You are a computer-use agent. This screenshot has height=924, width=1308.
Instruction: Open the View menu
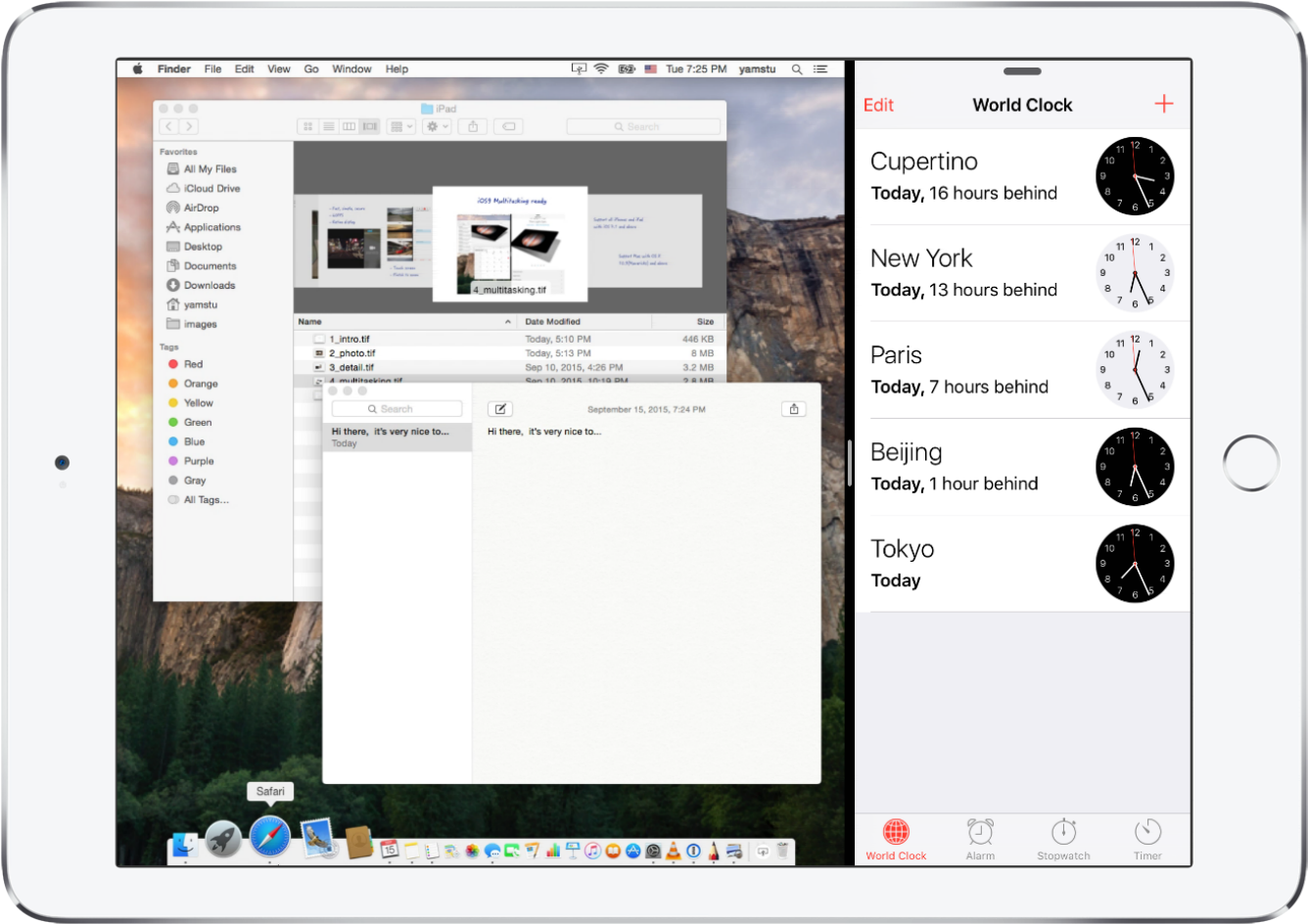click(x=279, y=69)
